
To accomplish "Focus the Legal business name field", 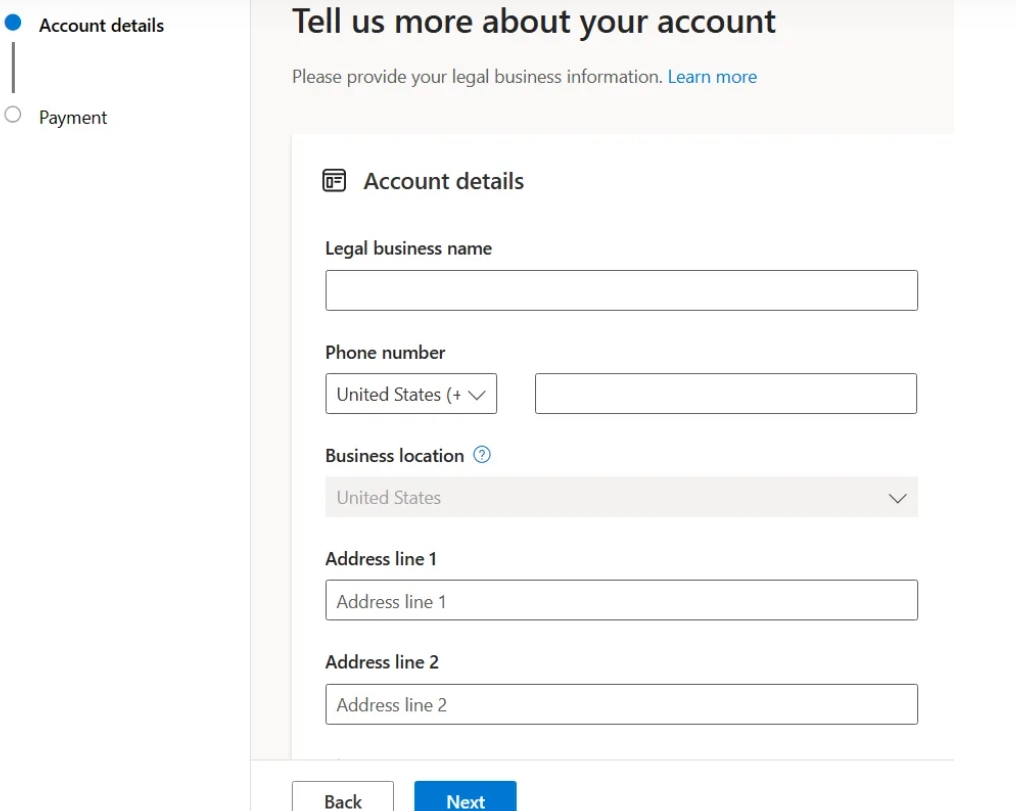I will click(621, 290).
